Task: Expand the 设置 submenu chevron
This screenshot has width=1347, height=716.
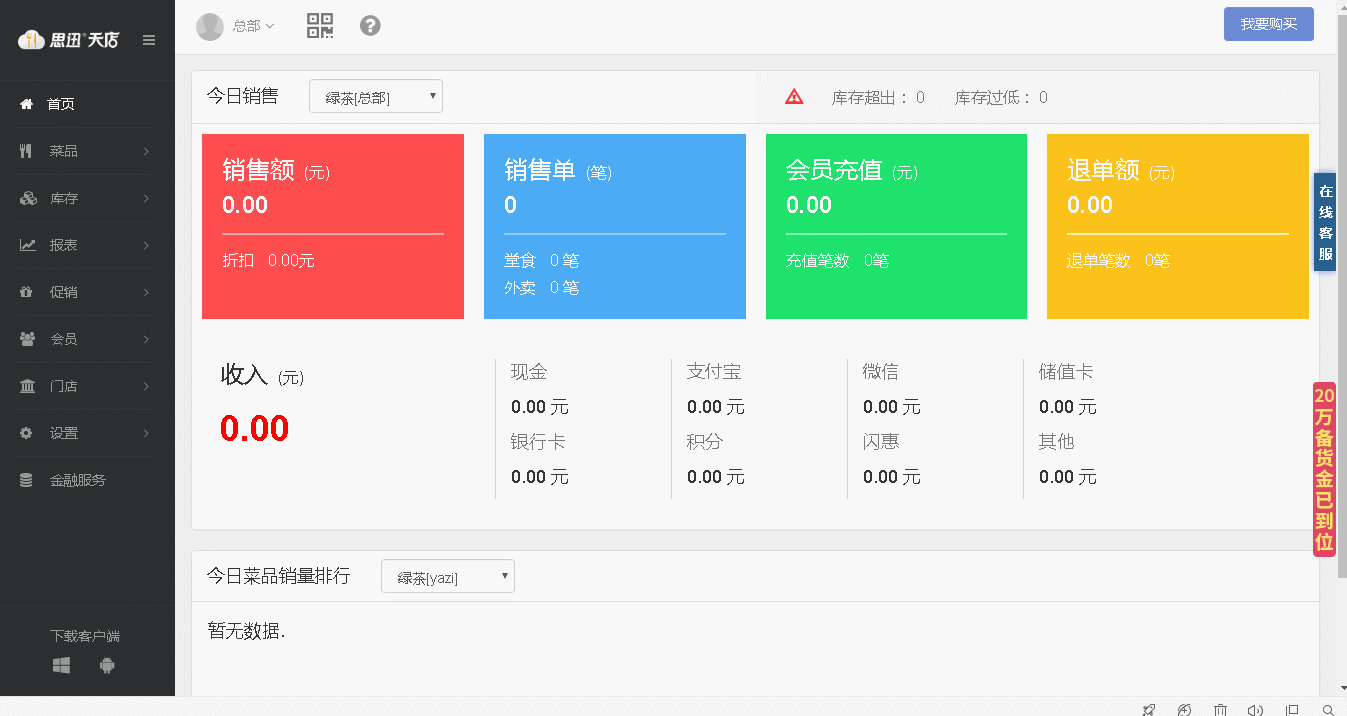Action: coord(146,433)
